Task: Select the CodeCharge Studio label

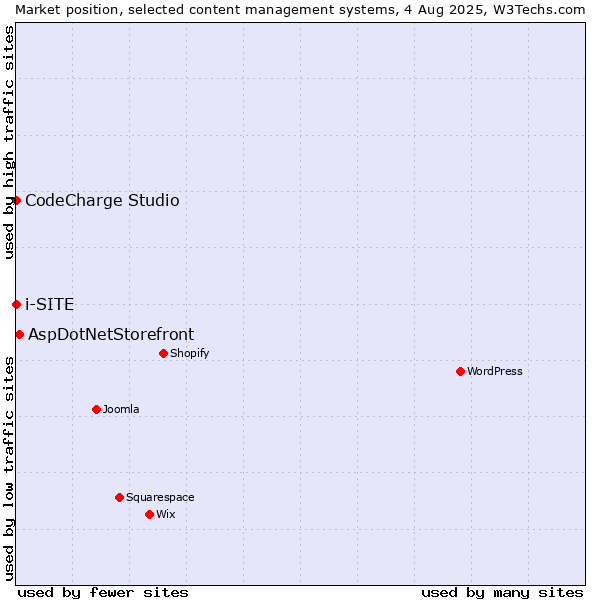Action: [102, 201]
